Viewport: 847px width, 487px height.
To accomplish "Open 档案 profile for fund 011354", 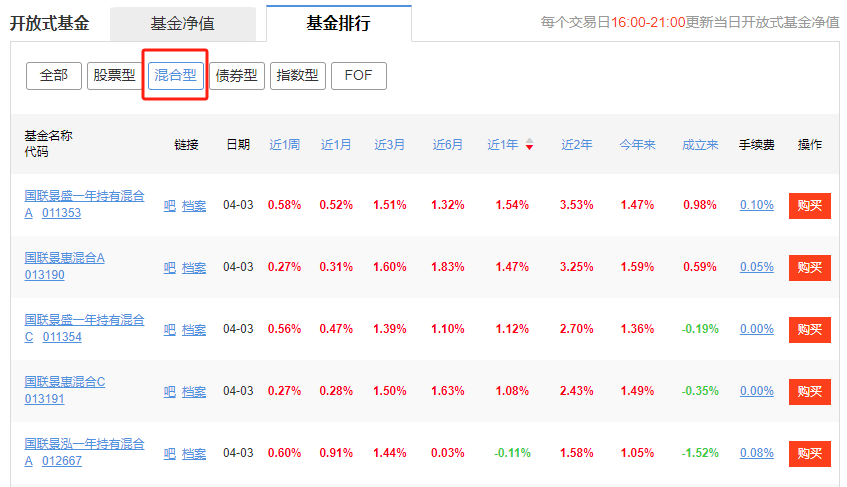I will 194,330.
